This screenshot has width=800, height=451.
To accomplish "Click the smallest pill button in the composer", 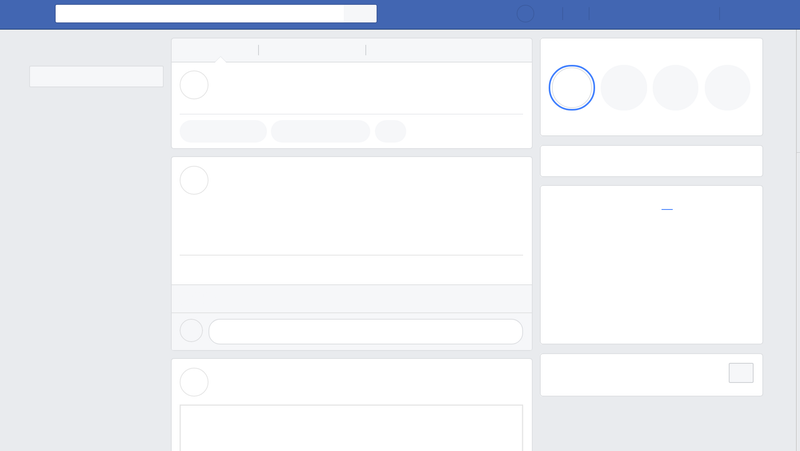I will tap(390, 131).
